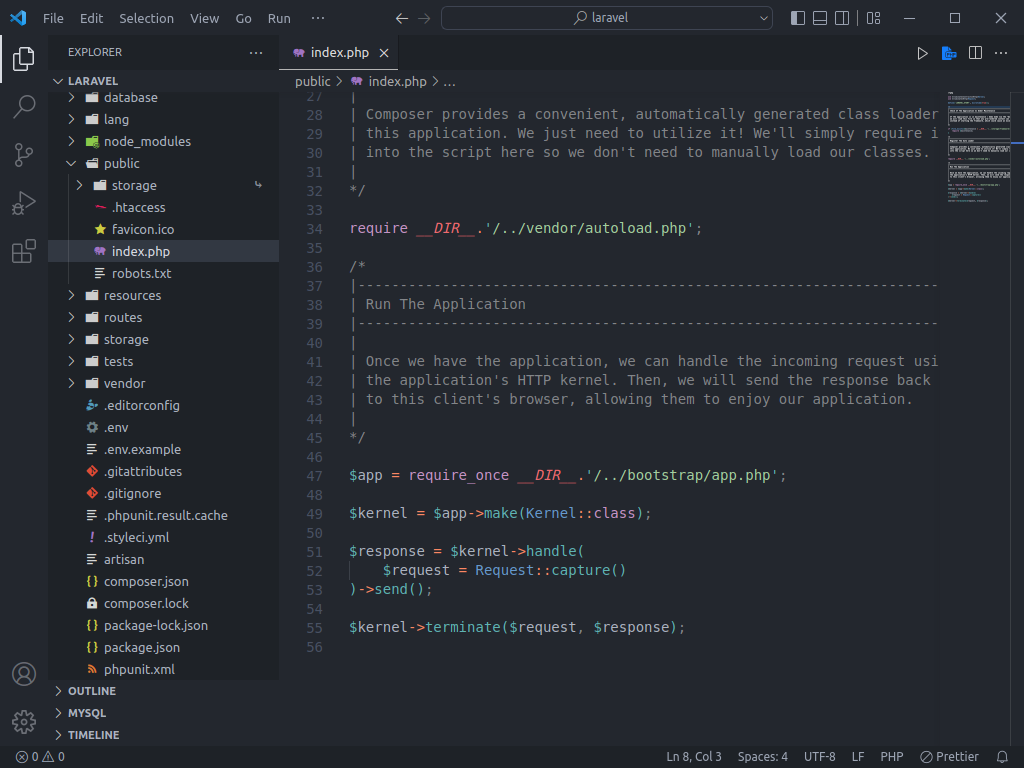The image size is (1024, 768).
Task: Expand the database folder
Action: (72, 97)
